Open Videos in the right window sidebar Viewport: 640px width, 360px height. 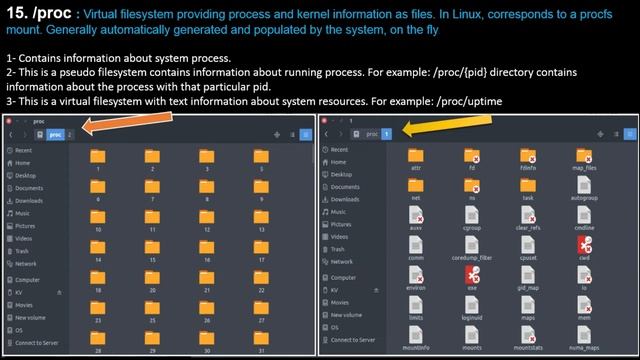pyautogui.click(x=336, y=237)
